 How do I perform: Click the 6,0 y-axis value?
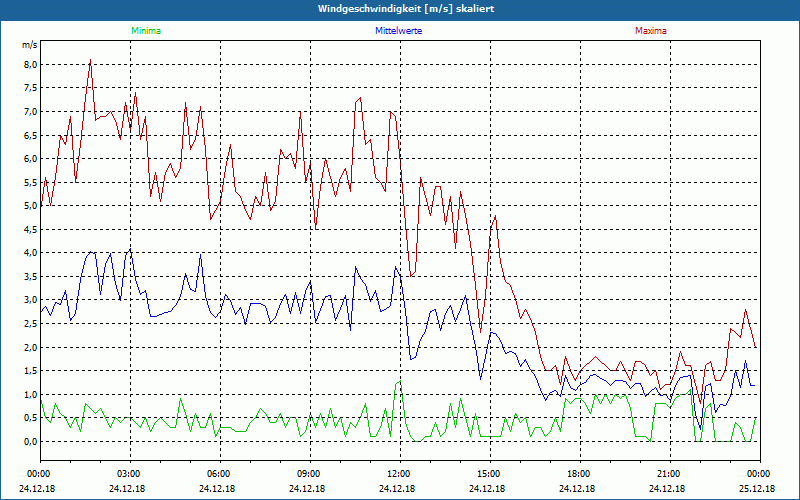[x=30, y=159]
